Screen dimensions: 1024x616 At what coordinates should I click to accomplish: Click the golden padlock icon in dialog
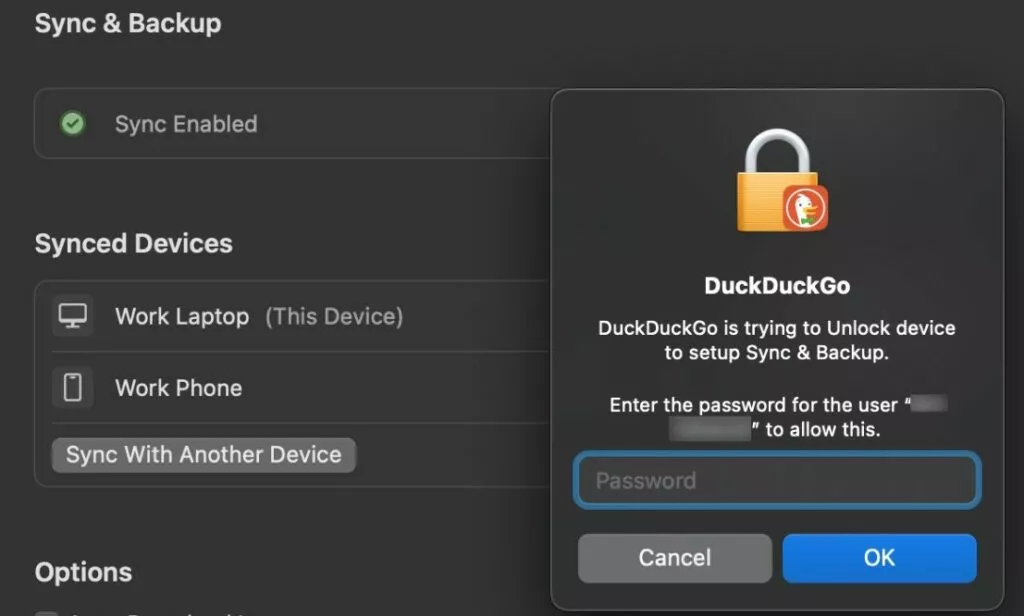[774, 182]
